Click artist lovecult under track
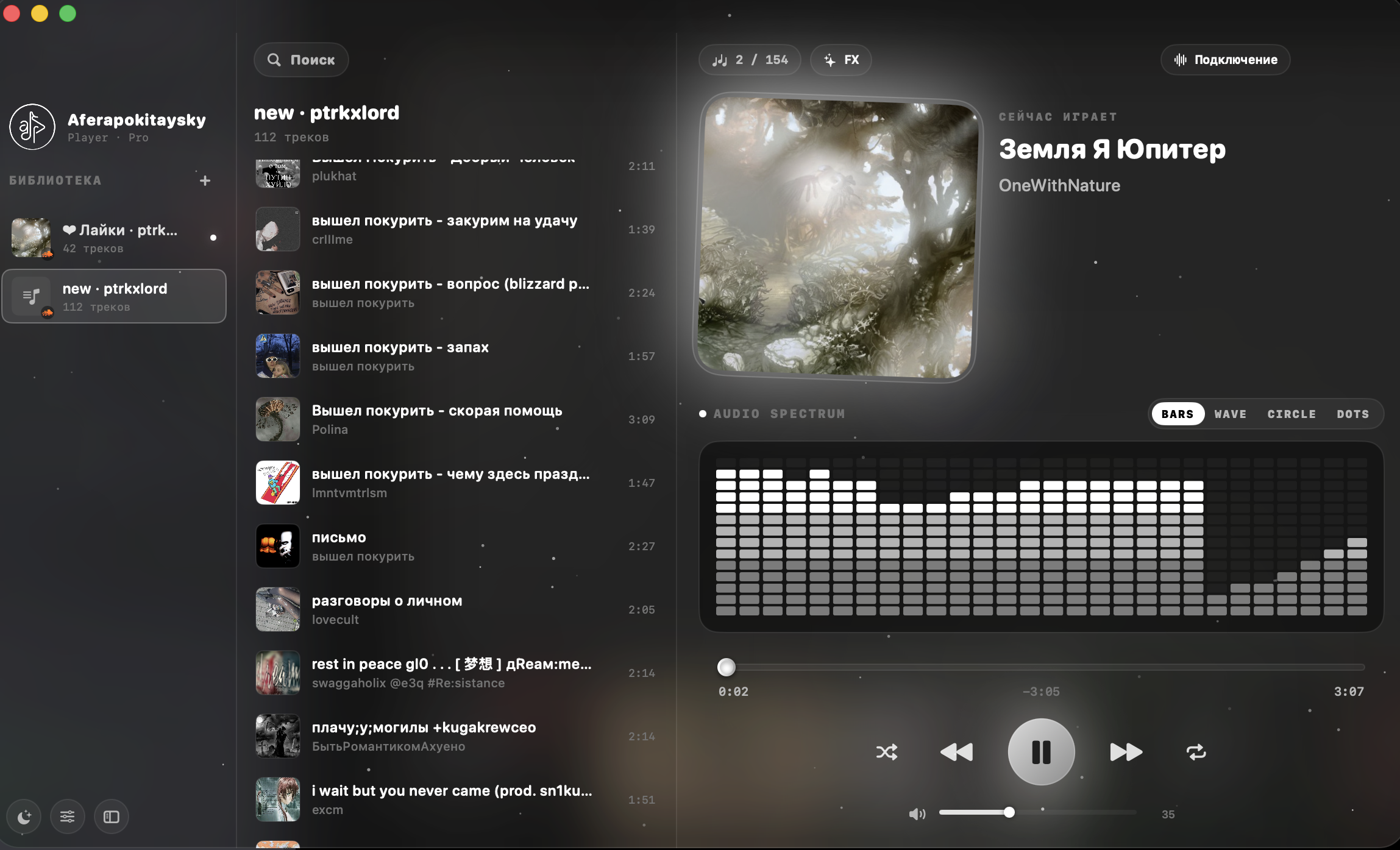Screen dimensions: 1400x850 (335, 620)
